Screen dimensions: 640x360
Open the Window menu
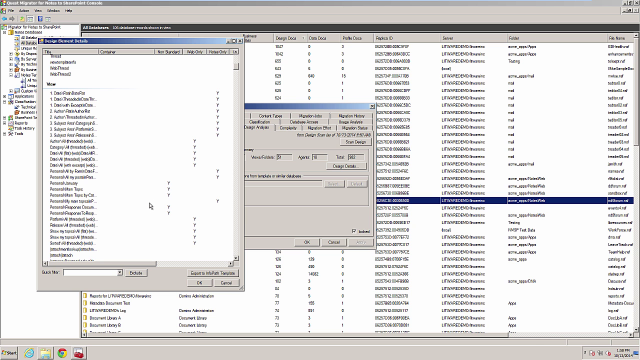point(53,11)
